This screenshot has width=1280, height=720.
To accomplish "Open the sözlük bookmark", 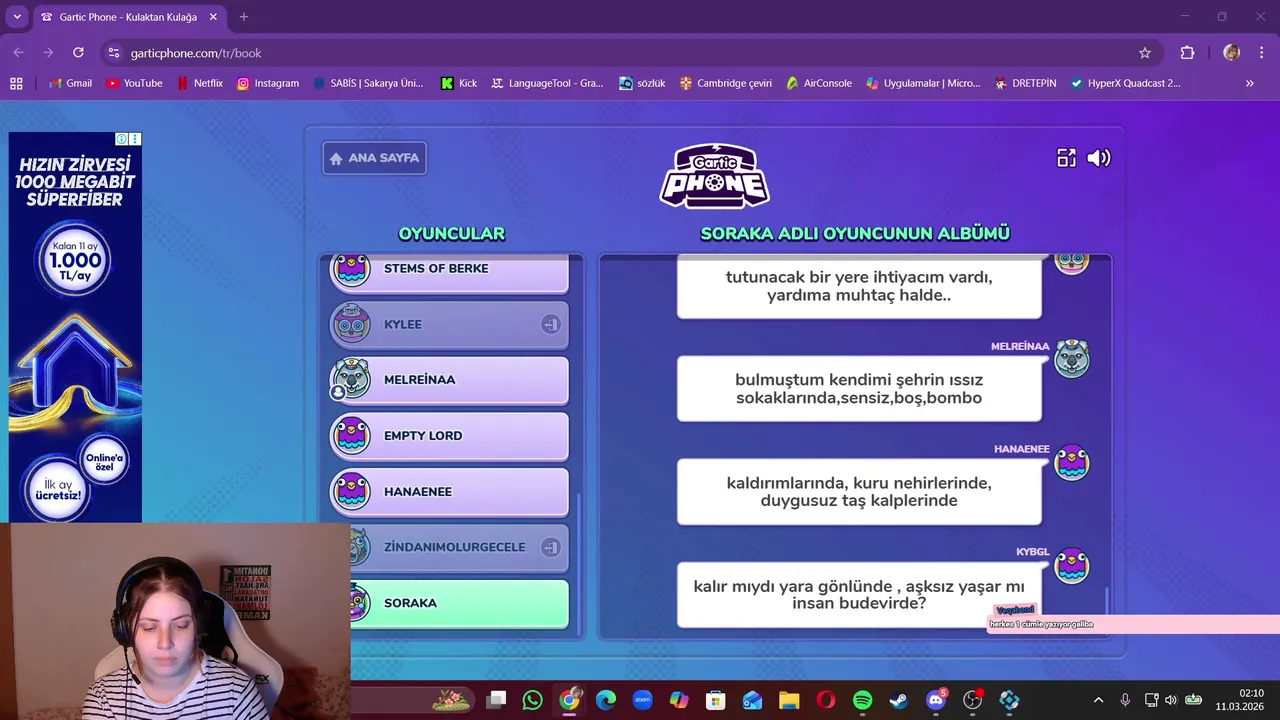I will [x=642, y=83].
